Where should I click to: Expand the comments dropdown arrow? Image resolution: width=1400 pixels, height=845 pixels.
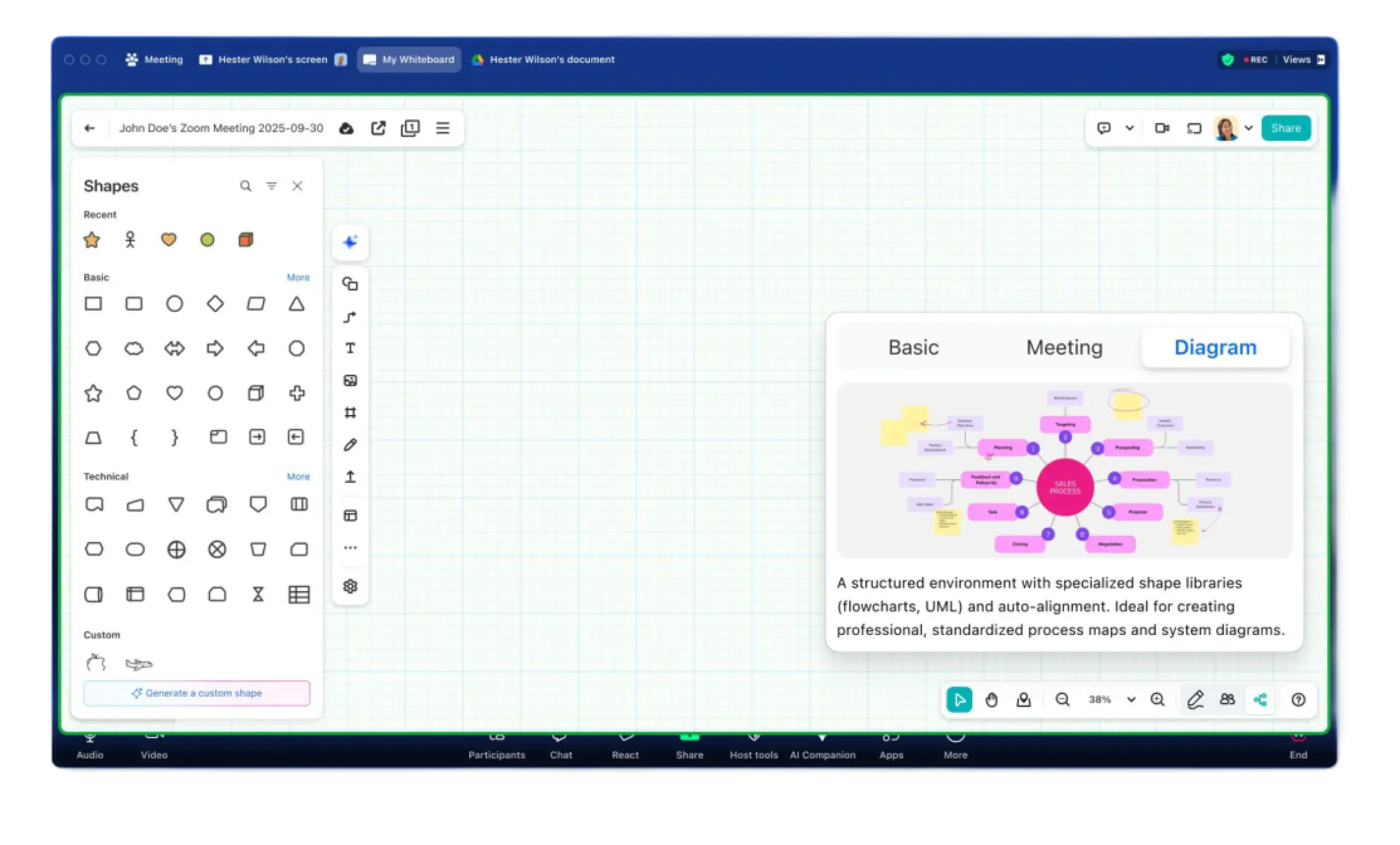(x=1130, y=128)
